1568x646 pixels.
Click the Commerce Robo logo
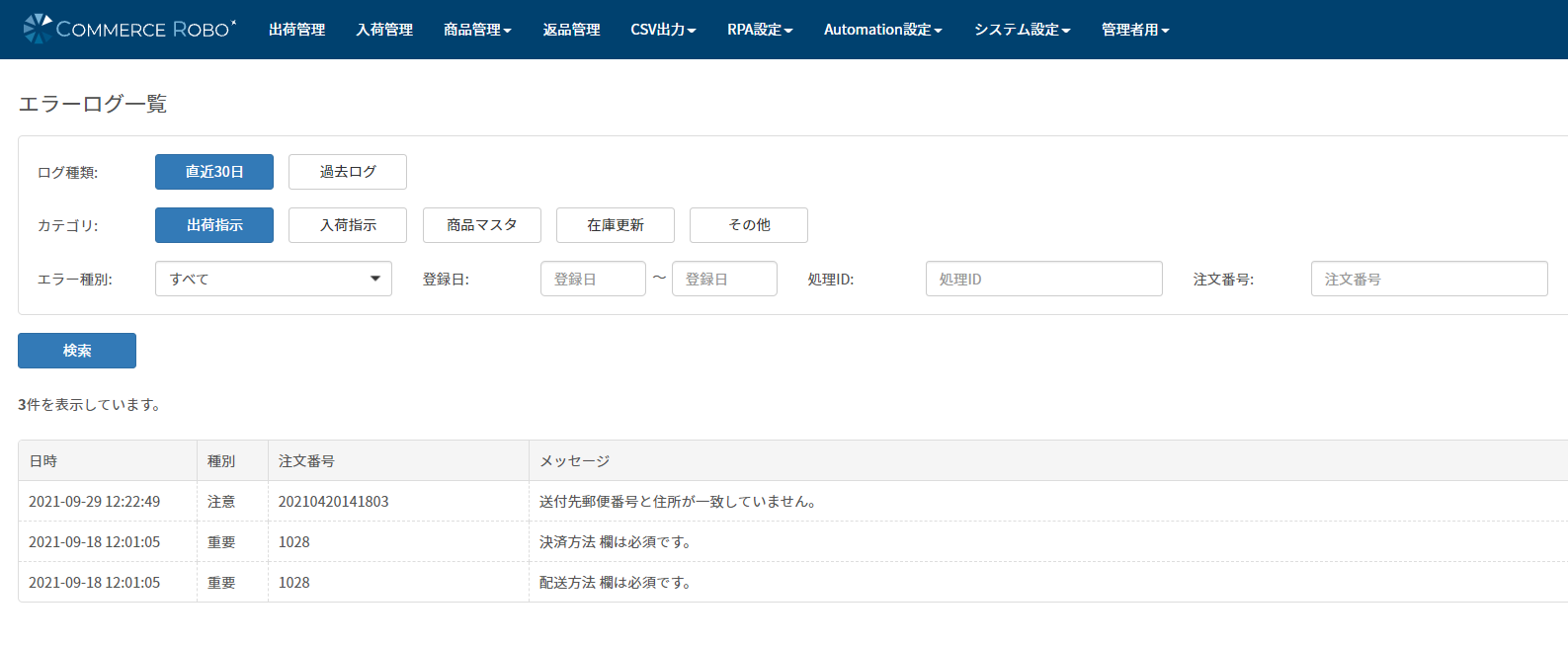coord(129,29)
